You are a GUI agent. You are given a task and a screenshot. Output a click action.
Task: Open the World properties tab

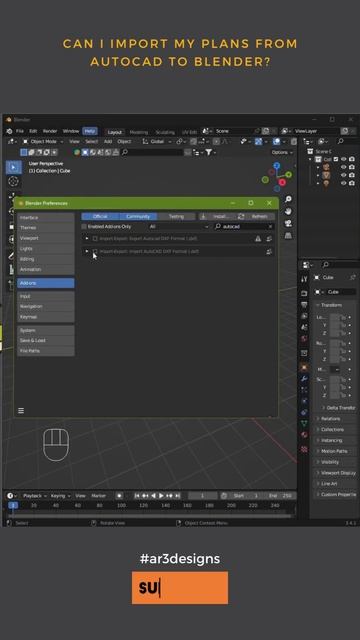[304, 338]
